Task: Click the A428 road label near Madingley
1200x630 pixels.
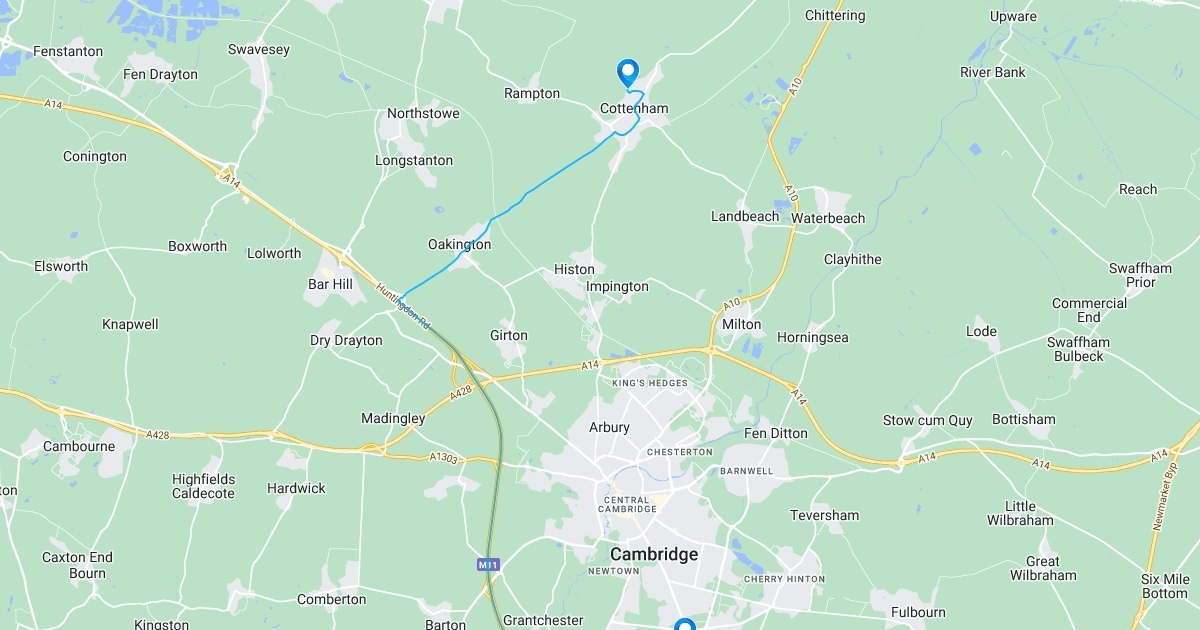Action: (x=461, y=395)
